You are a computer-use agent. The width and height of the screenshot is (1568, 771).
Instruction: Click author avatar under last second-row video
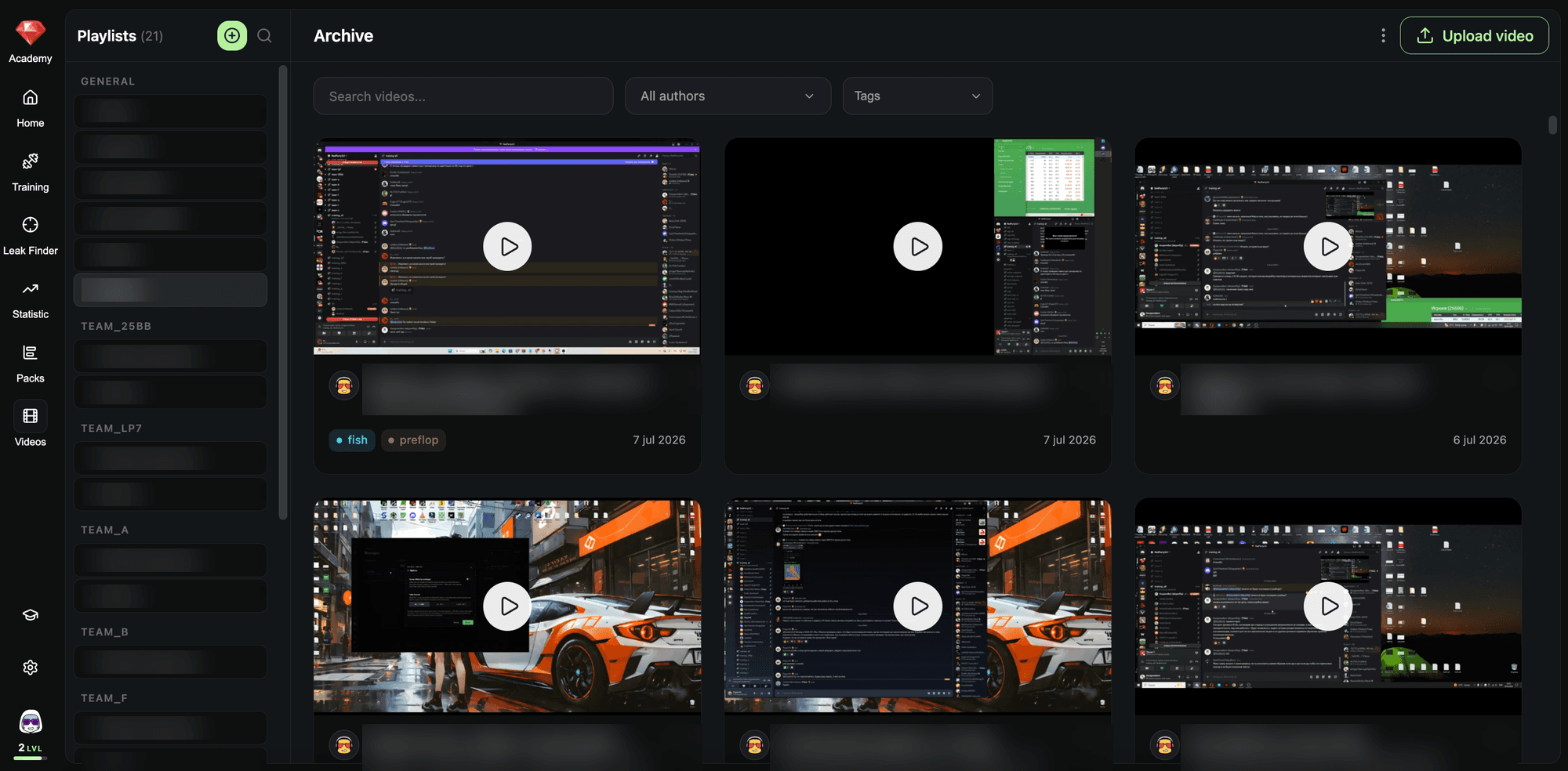(1165, 745)
